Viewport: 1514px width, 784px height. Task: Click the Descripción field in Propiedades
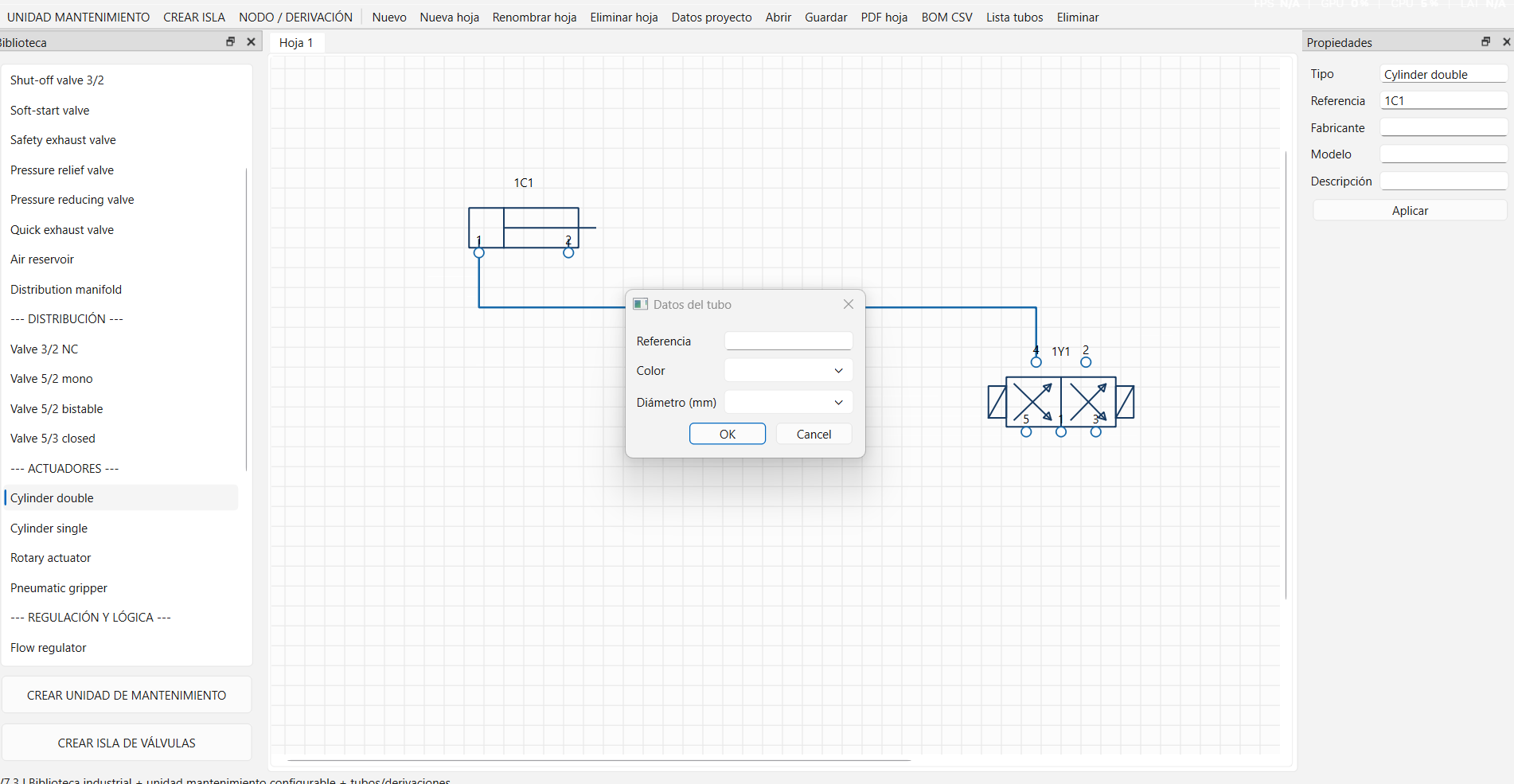coord(1443,181)
